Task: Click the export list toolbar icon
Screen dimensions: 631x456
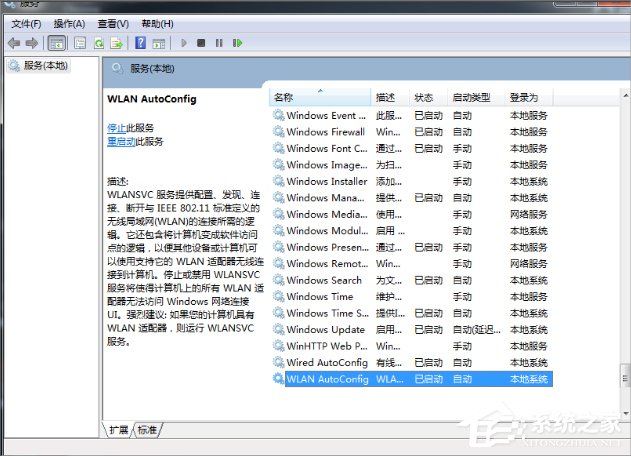Action: 117,43
